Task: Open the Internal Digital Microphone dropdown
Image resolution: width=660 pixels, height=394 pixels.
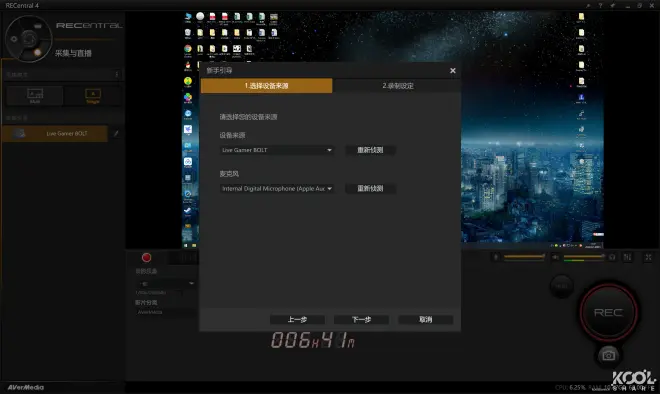Action: point(277,189)
